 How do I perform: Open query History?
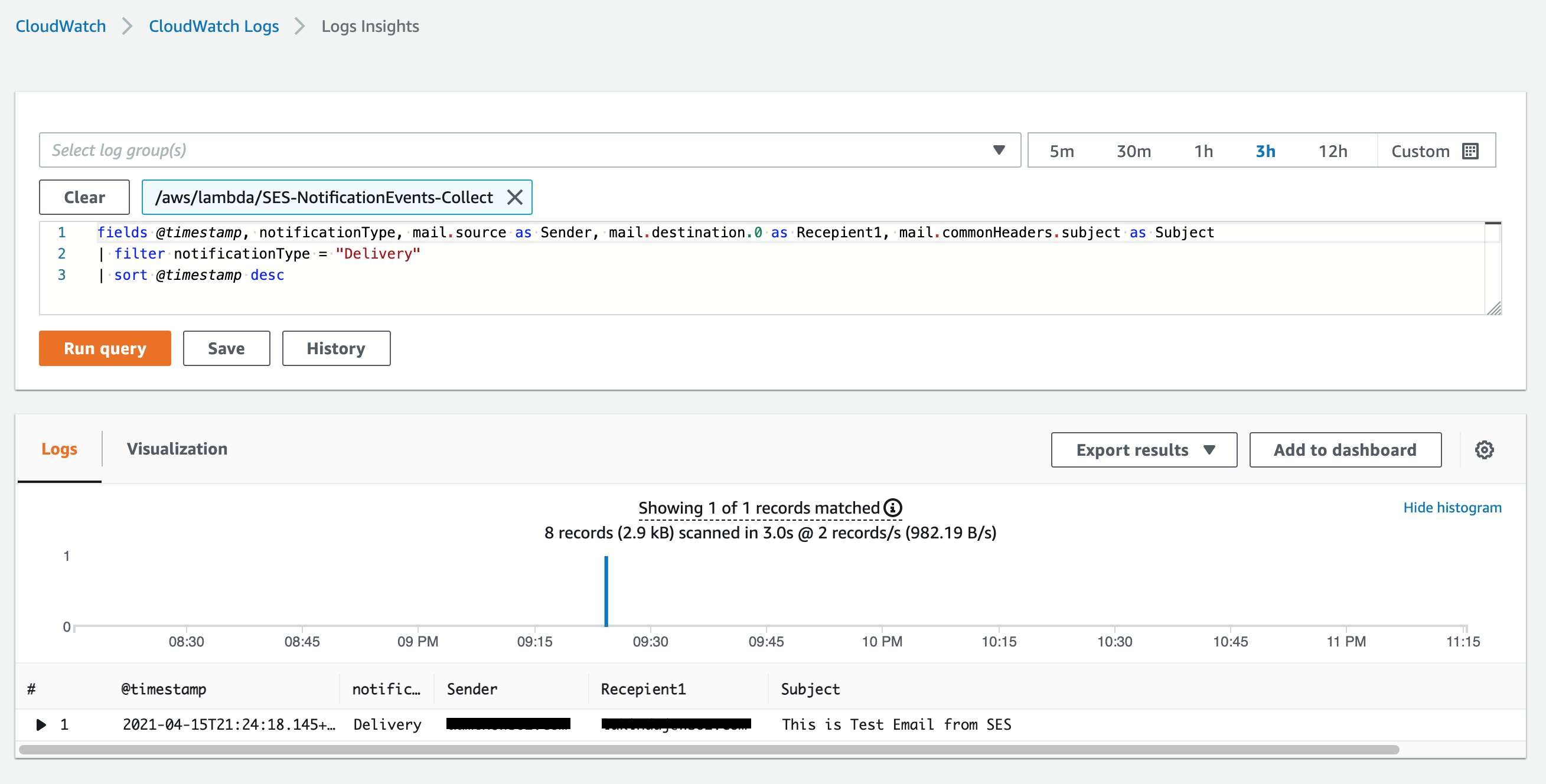pos(335,348)
